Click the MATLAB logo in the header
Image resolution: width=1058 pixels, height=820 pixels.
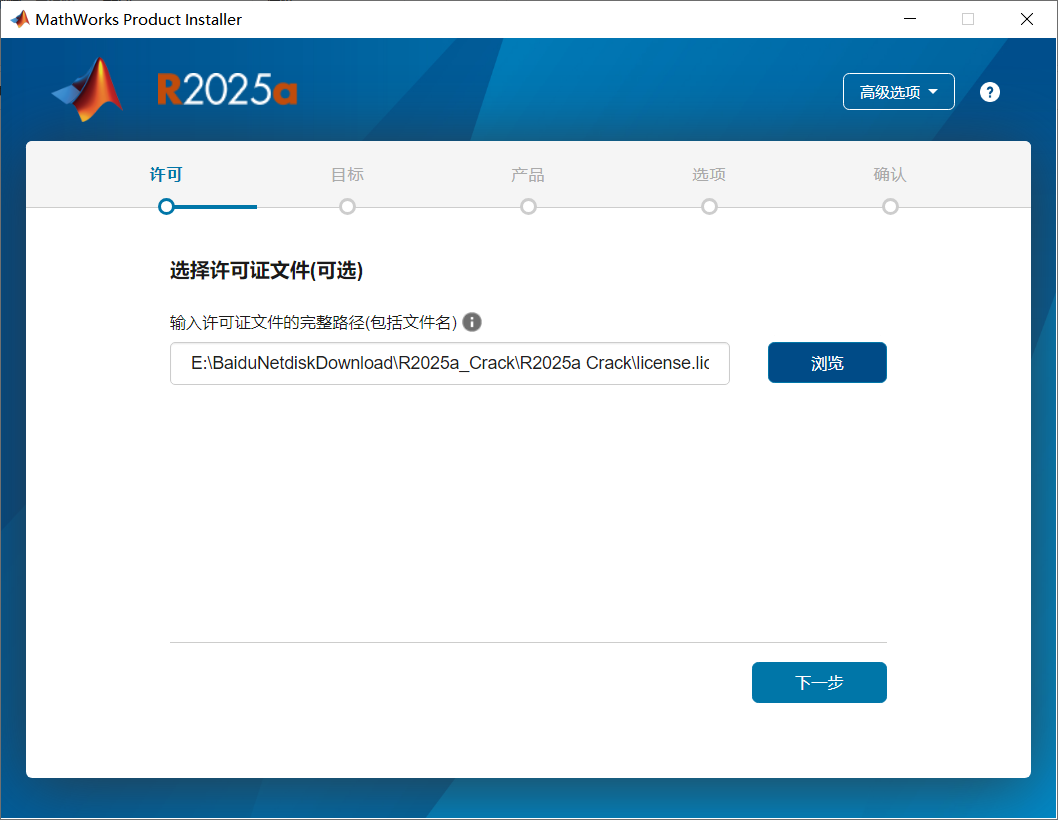point(88,90)
